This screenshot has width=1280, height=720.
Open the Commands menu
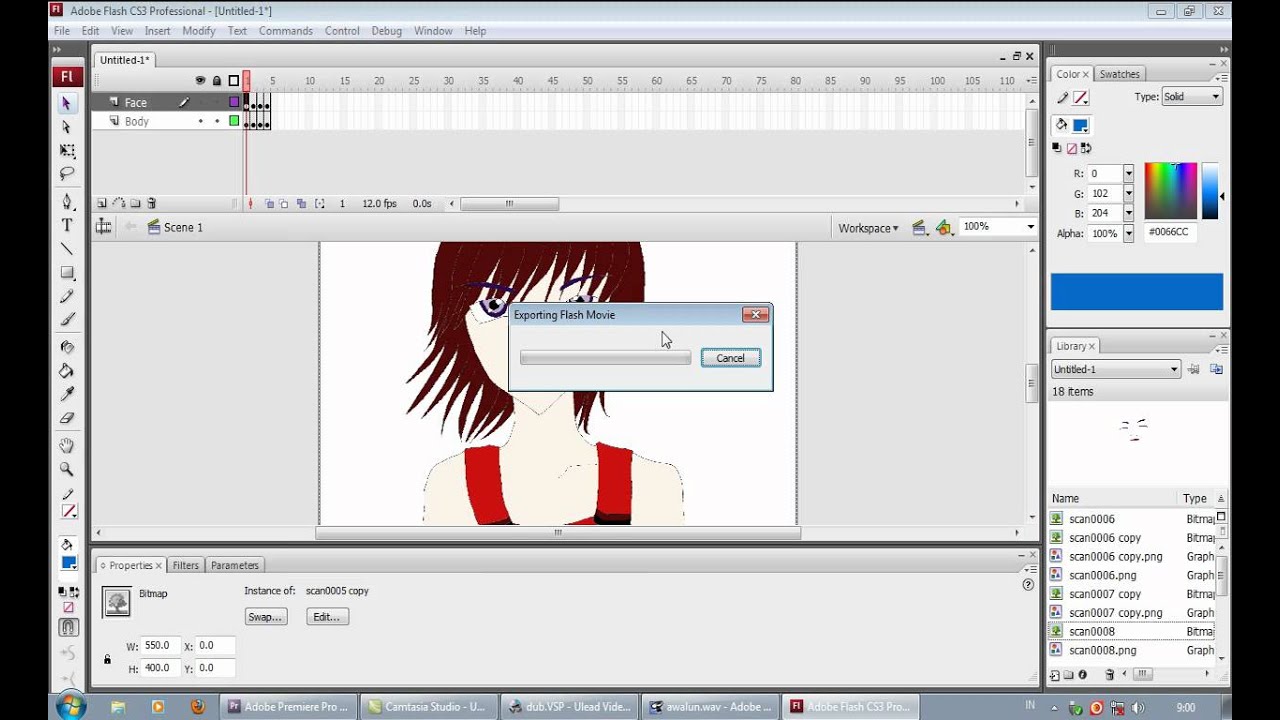[285, 31]
